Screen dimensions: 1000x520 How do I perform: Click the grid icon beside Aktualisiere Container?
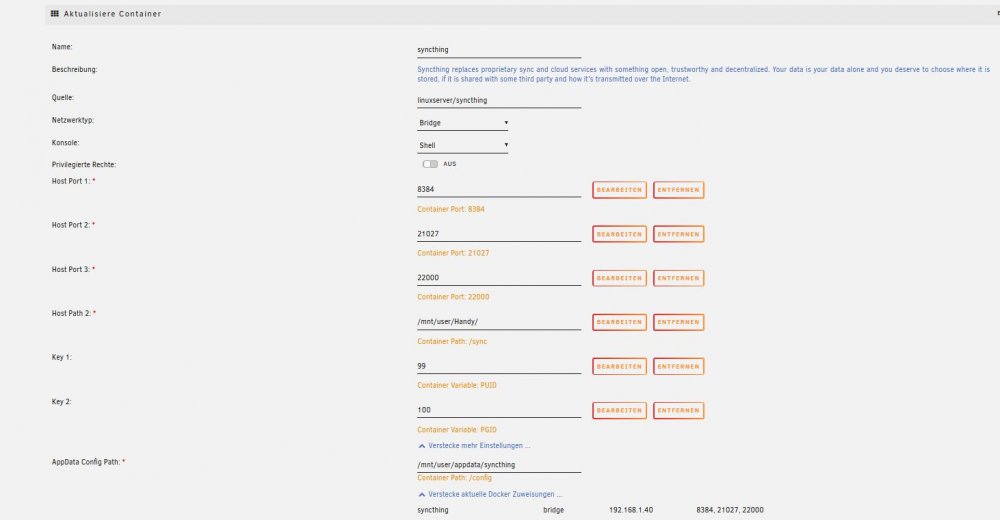pos(55,13)
